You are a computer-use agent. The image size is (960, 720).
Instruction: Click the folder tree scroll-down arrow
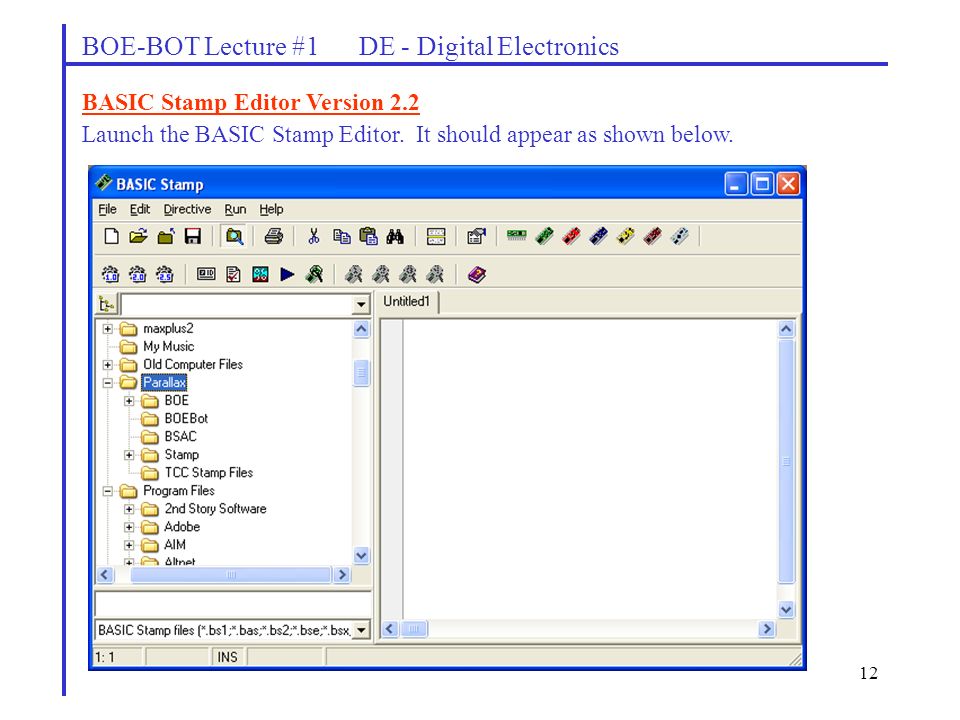tap(361, 555)
